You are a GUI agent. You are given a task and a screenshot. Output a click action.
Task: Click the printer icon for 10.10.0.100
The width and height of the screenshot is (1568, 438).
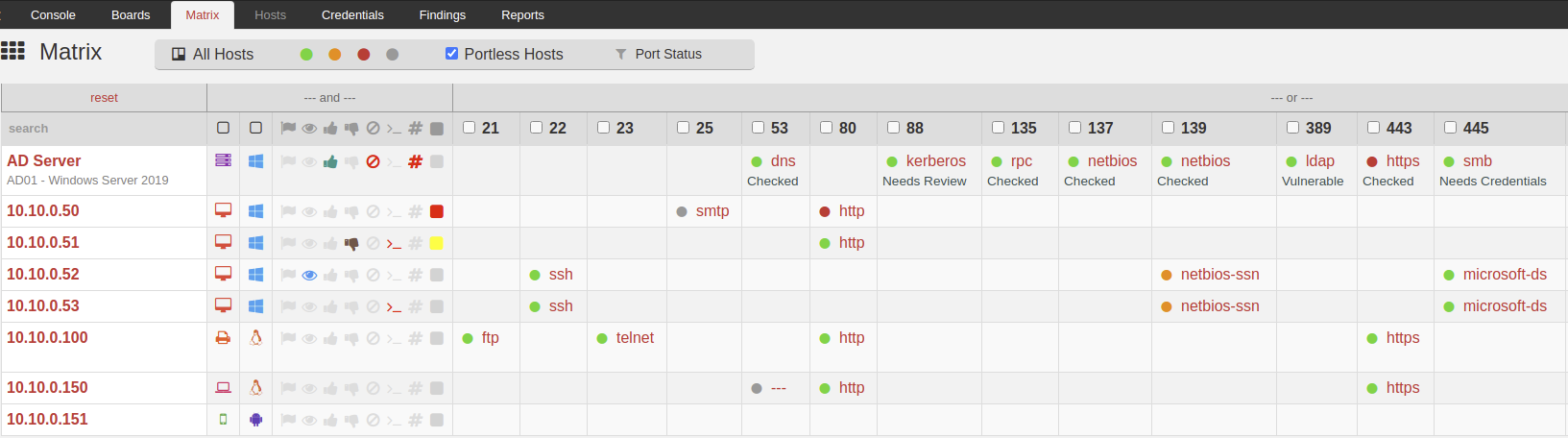[x=223, y=337]
